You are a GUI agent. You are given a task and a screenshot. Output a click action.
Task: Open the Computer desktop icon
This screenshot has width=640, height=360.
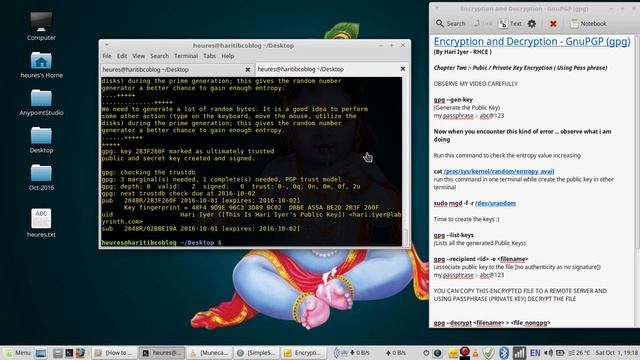[x=41, y=26]
